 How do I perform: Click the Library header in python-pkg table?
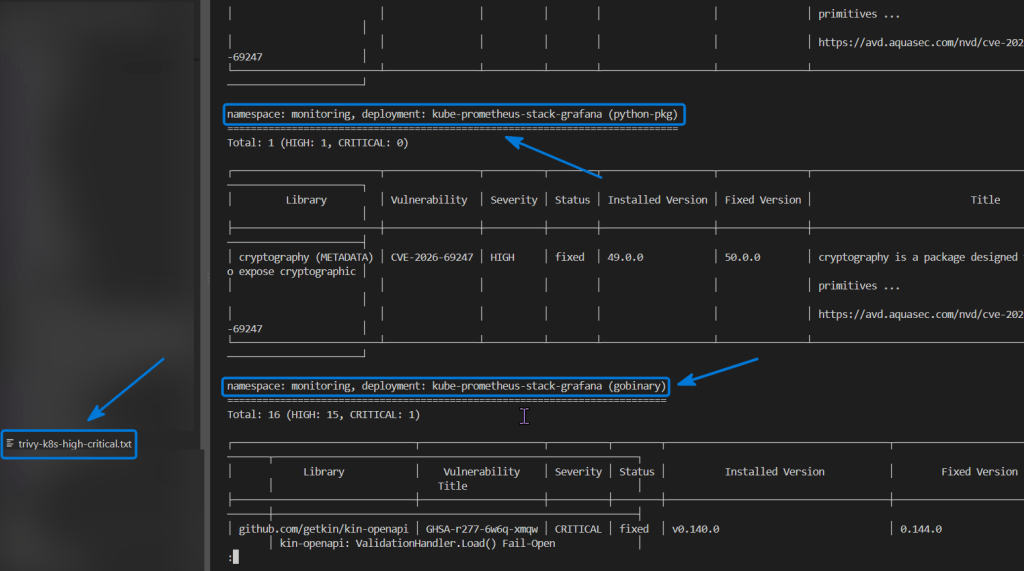(x=306, y=200)
